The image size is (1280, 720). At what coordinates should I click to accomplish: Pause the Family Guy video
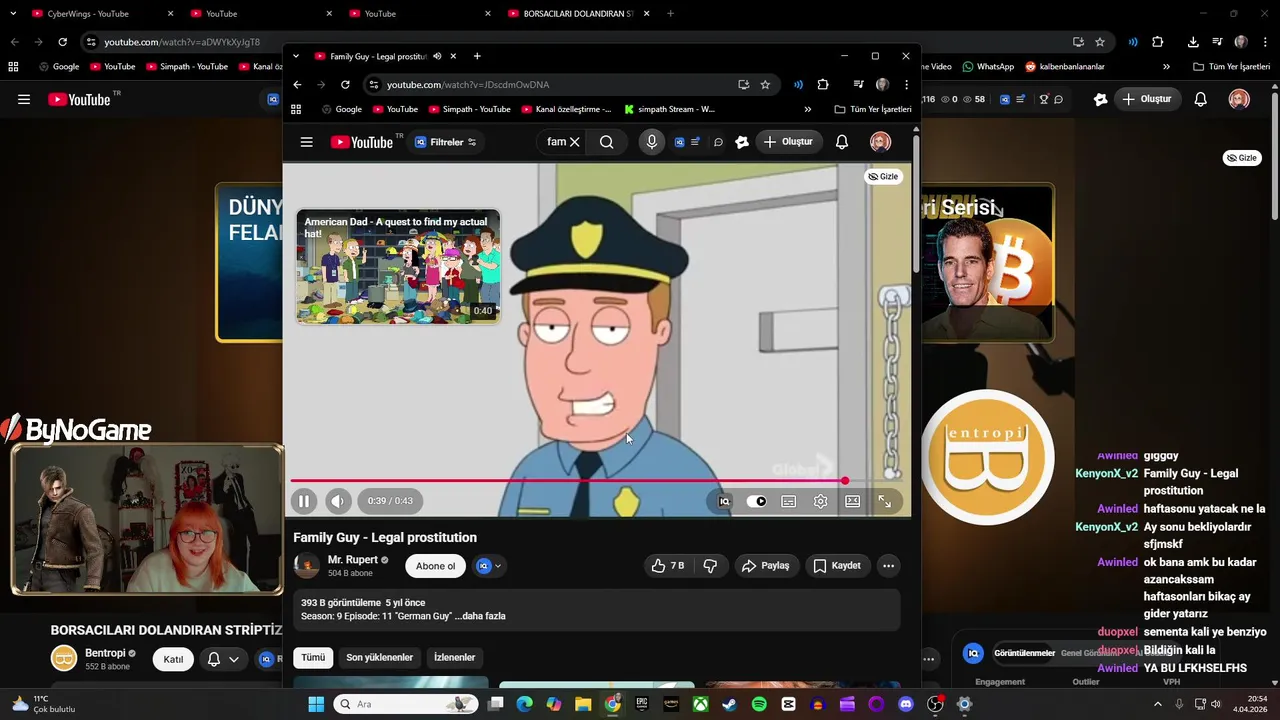304,501
